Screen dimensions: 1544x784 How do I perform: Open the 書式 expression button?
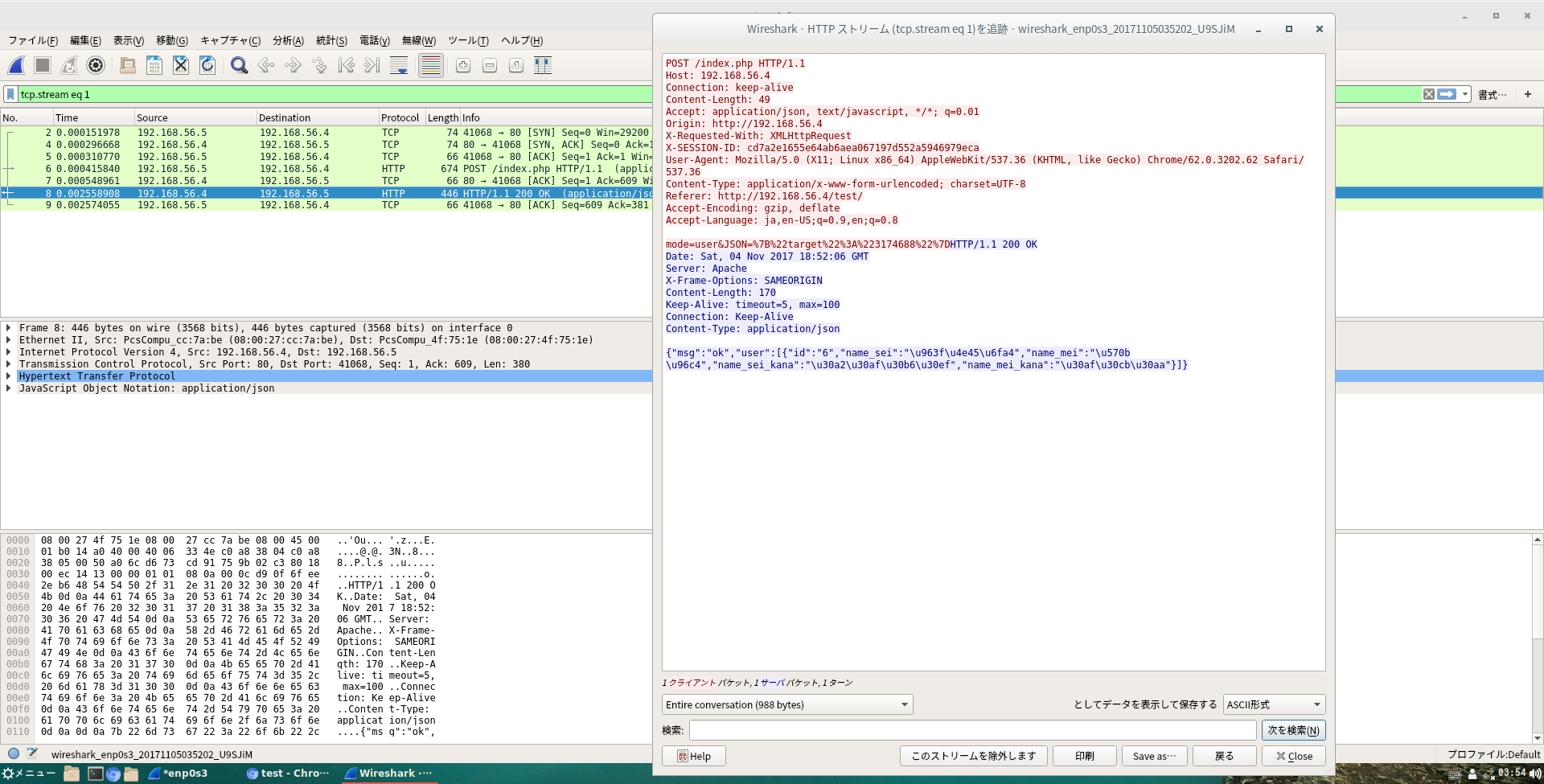click(1493, 95)
